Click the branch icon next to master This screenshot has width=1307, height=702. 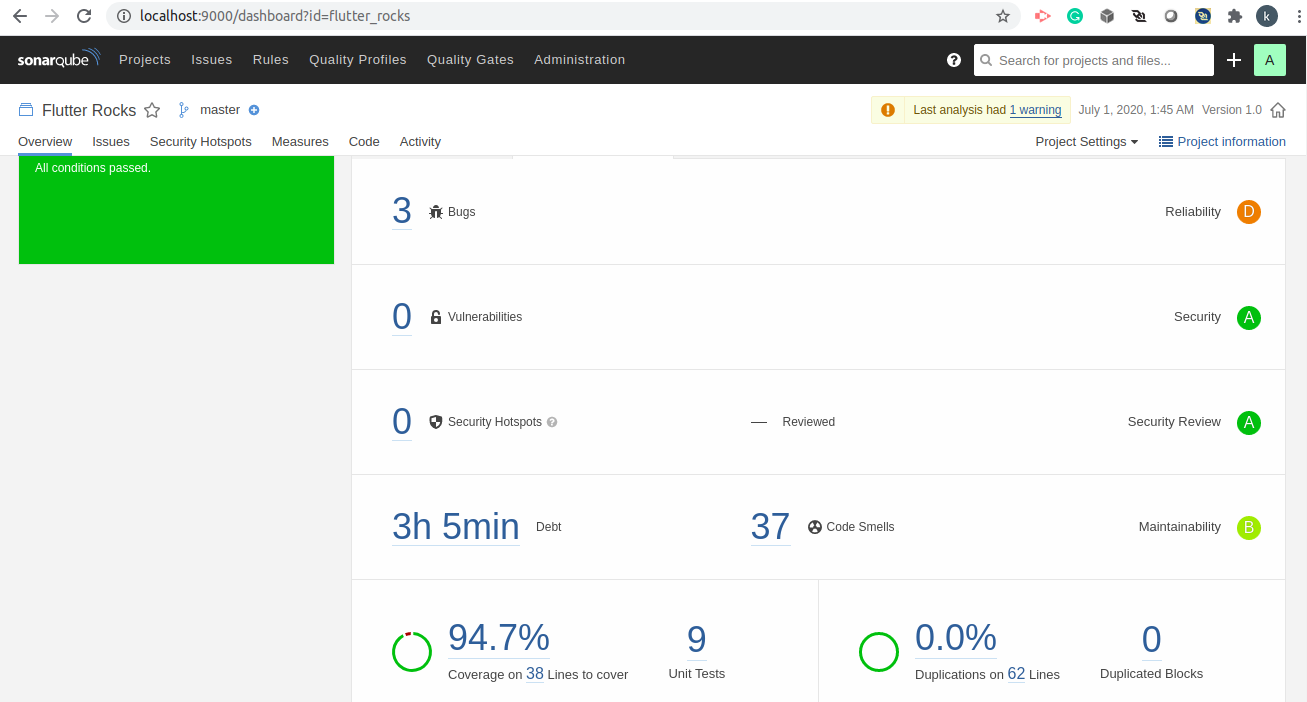[183, 109]
